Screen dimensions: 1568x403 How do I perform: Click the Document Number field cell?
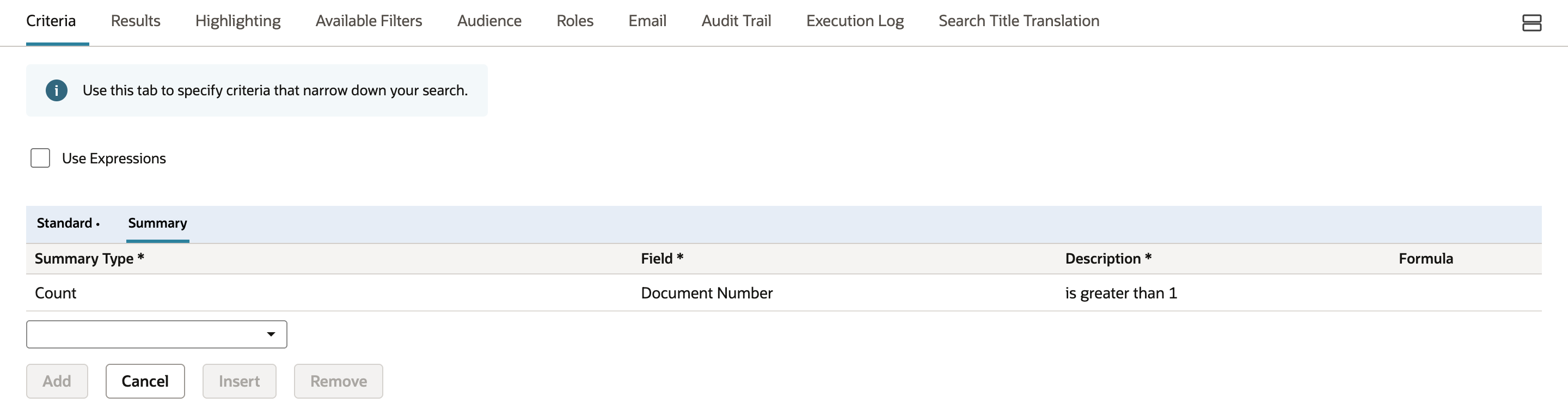[x=707, y=294]
